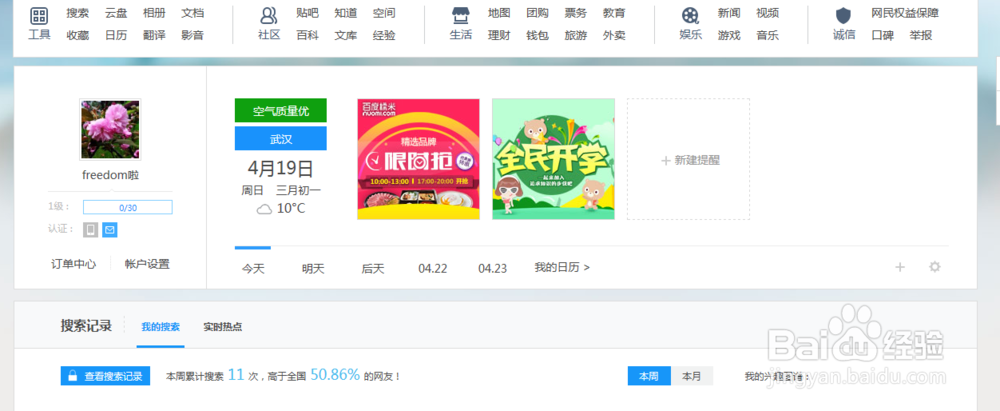Screen dimensions: 1000x411
Task: Open the 新闻 link
Action: click(x=729, y=13)
